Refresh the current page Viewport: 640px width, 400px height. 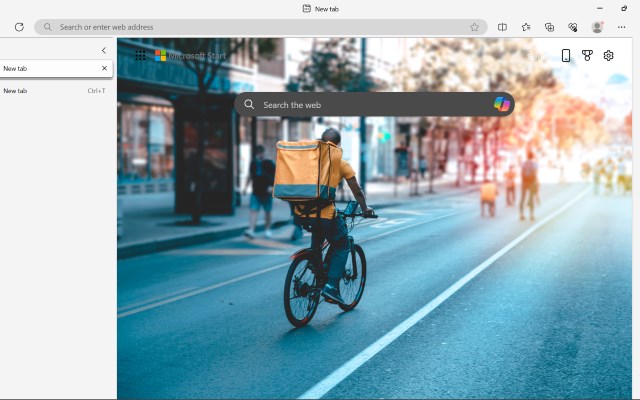pyautogui.click(x=19, y=27)
